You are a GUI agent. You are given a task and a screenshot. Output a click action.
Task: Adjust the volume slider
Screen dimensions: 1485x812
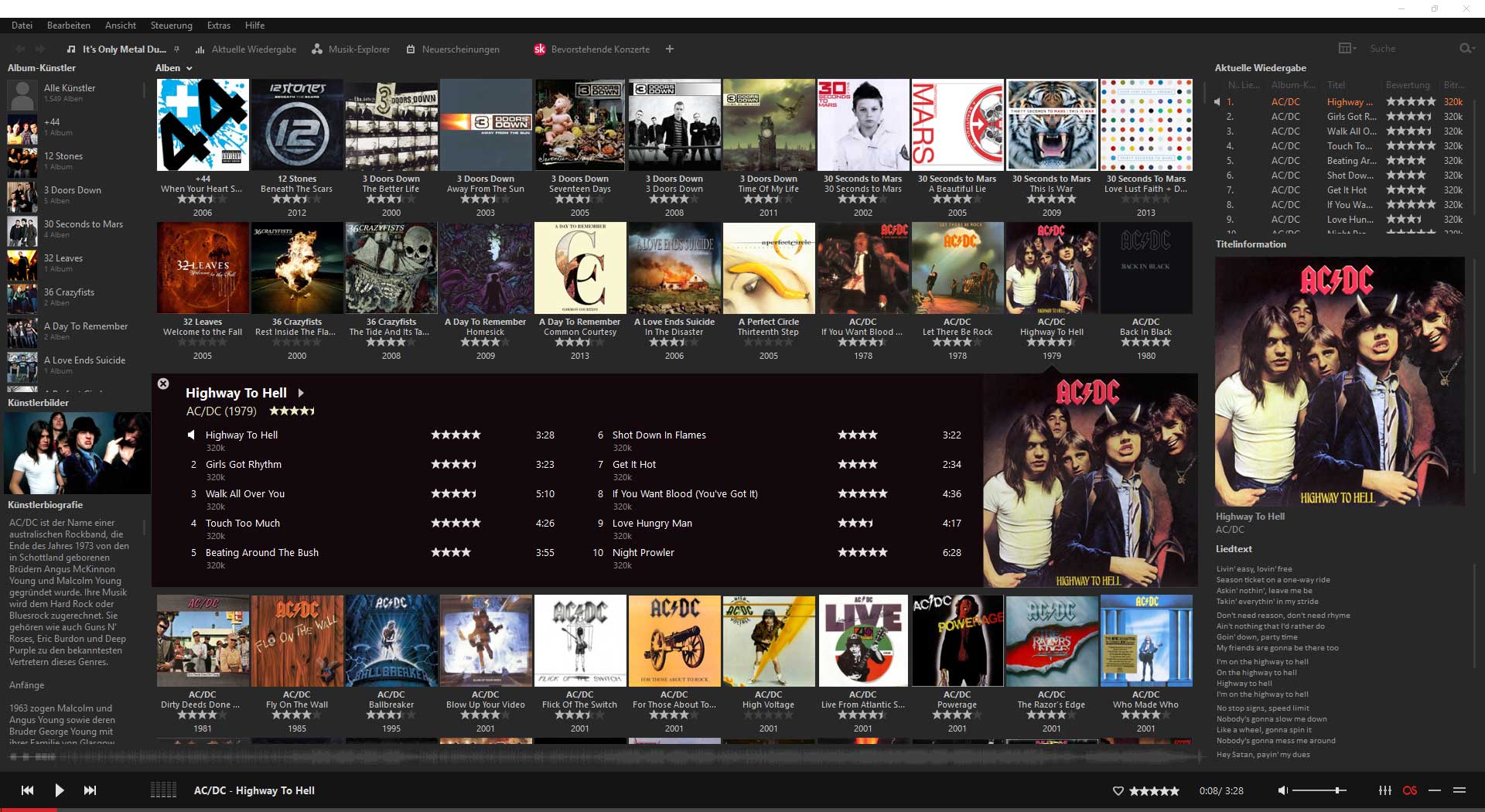[1319, 790]
